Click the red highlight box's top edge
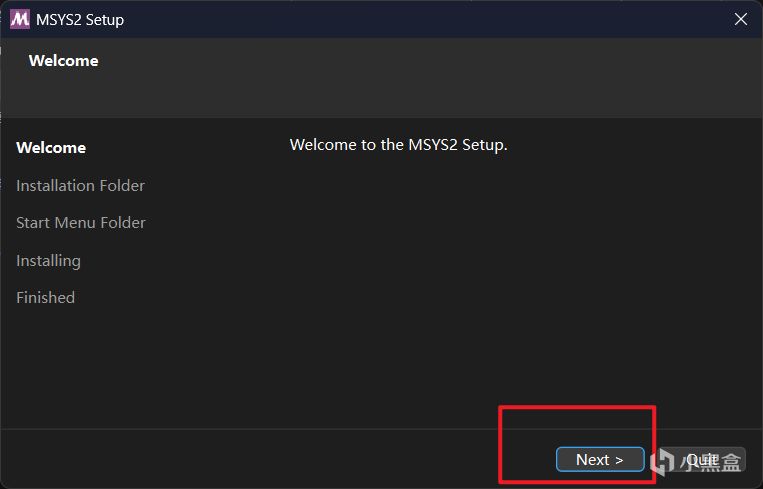 576,406
